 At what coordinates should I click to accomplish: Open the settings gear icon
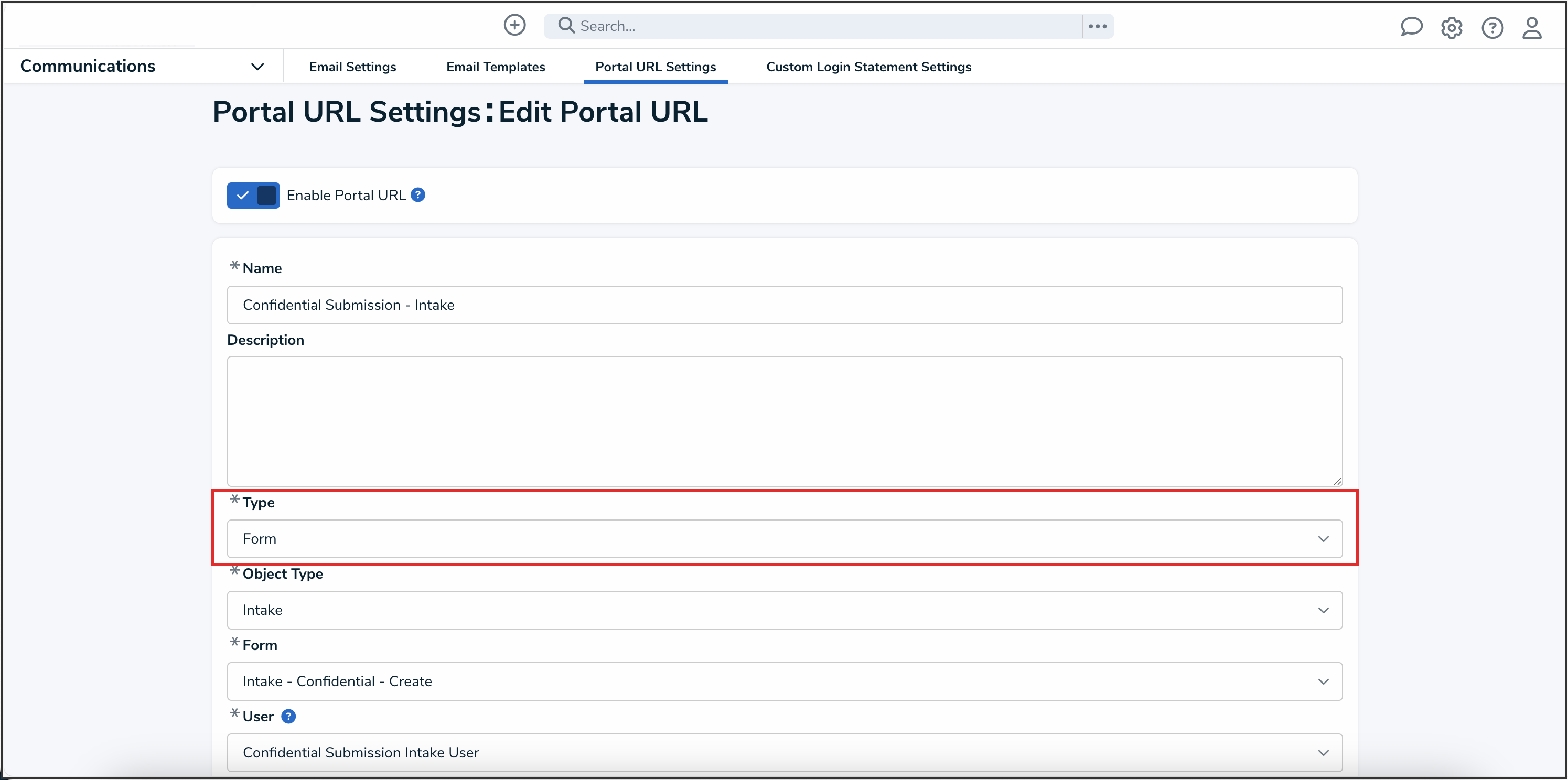pos(1451,28)
